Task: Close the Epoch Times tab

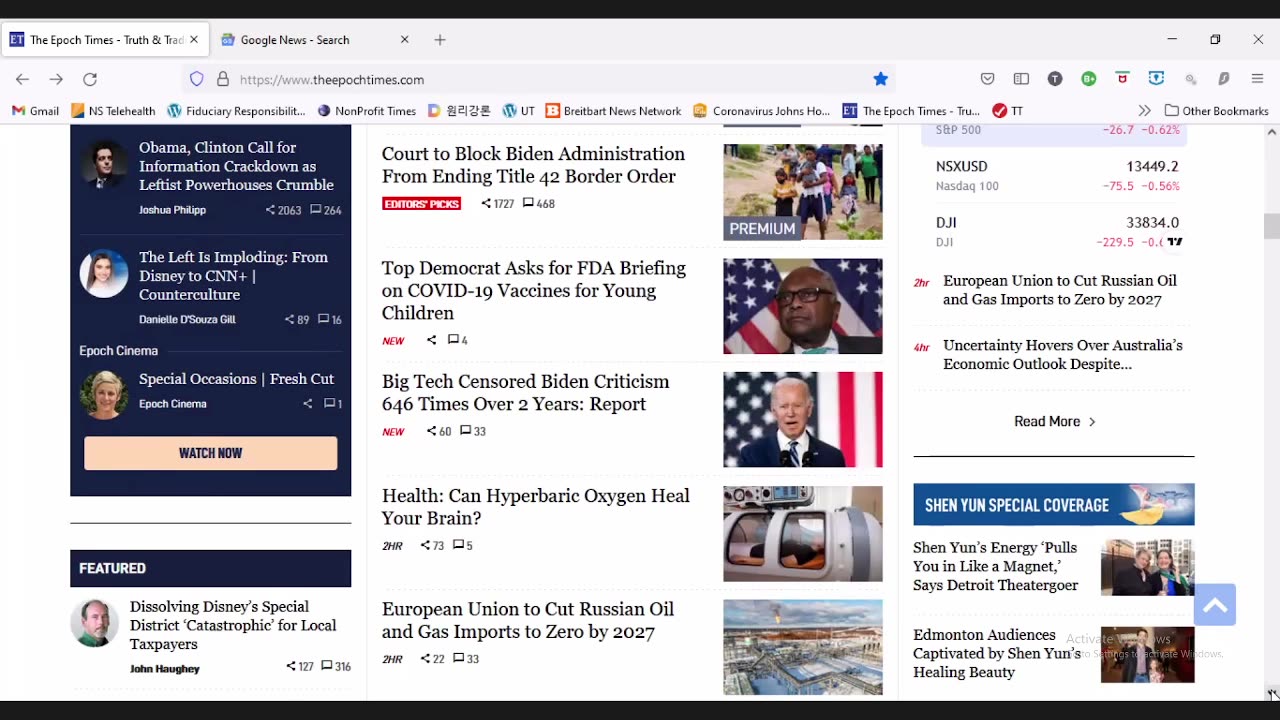Action: [194, 40]
